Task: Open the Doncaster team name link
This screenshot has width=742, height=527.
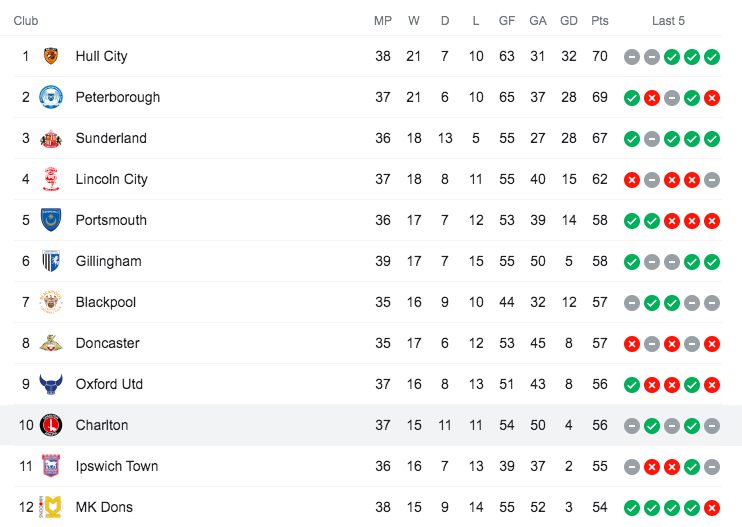Action: pyautogui.click(x=107, y=343)
